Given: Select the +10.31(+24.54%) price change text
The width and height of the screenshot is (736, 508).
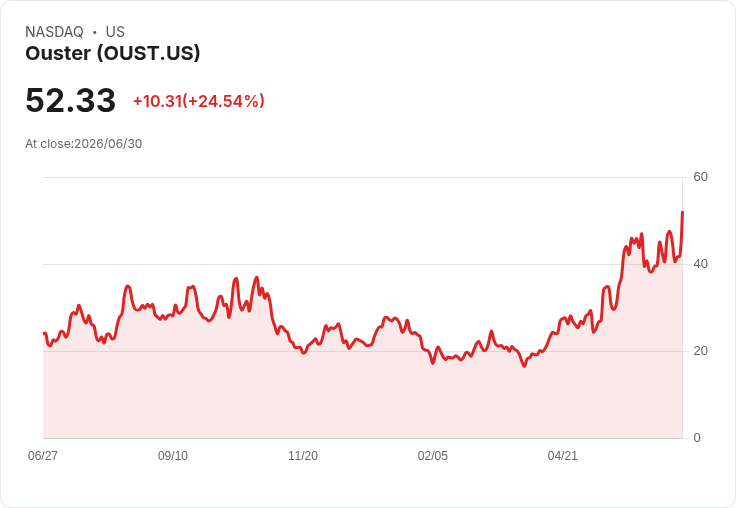Looking at the screenshot, I should pyautogui.click(x=199, y=101).
